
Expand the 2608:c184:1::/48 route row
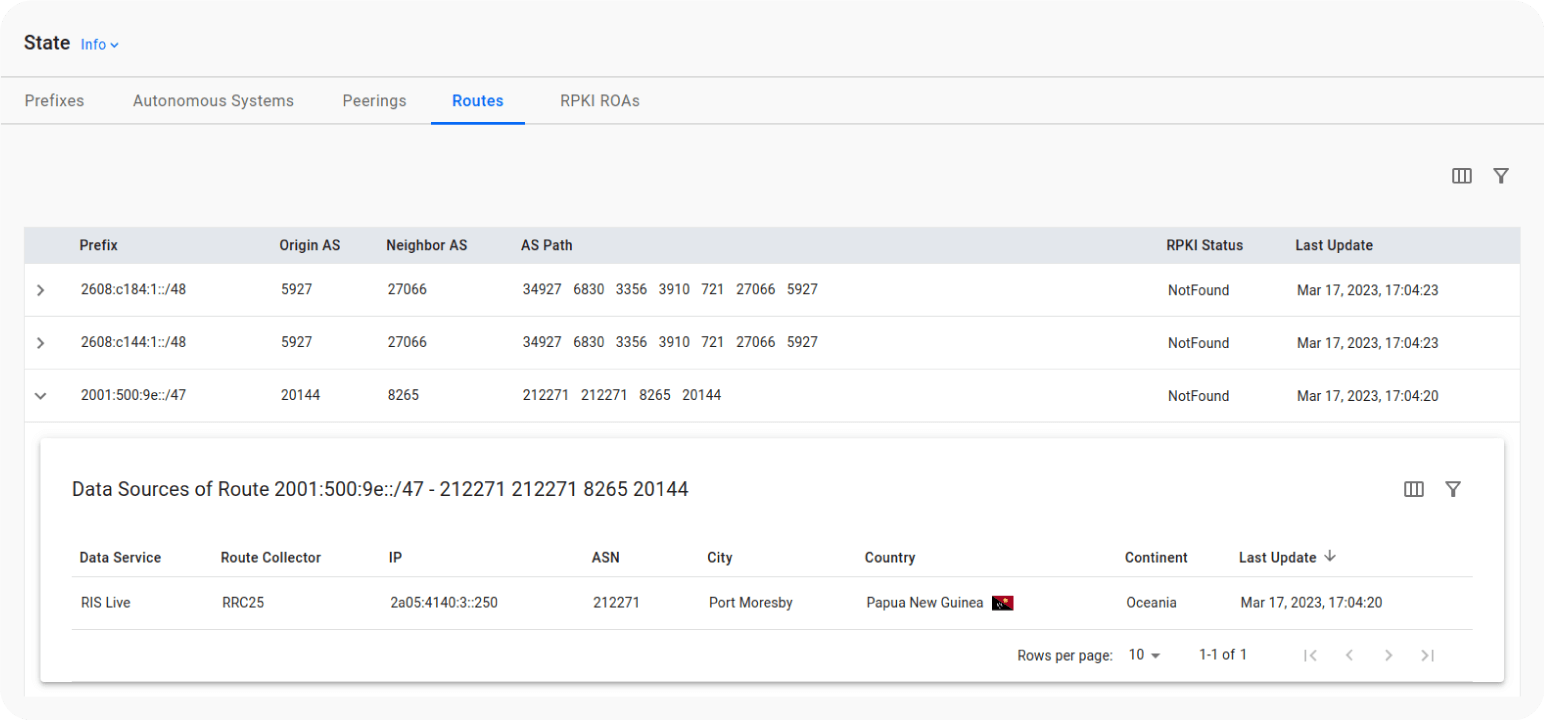coord(40,290)
